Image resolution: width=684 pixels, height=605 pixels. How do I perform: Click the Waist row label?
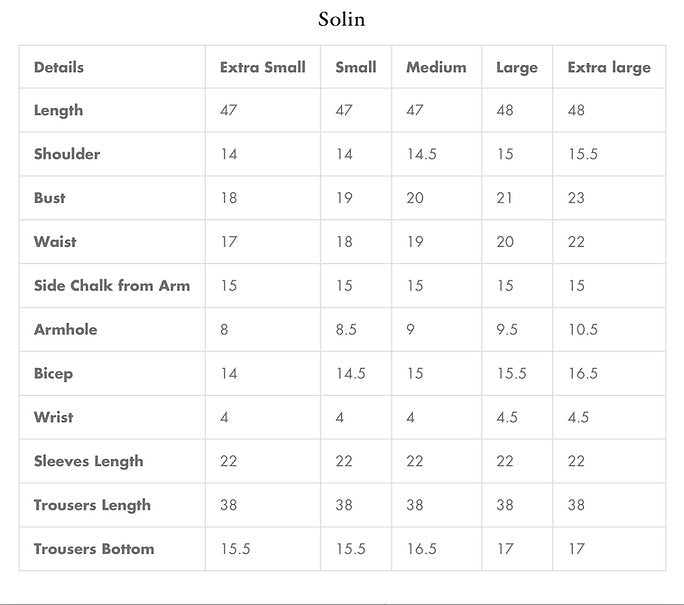click(x=55, y=242)
